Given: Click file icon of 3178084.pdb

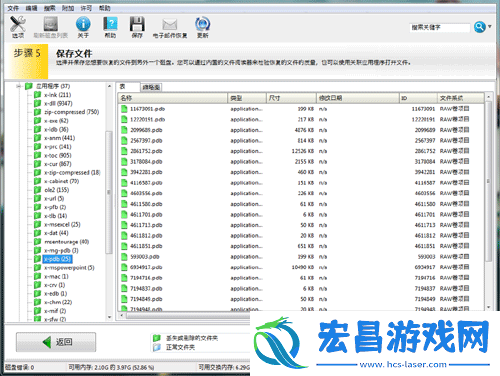Looking at the screenshot, I should coord(124,162).
